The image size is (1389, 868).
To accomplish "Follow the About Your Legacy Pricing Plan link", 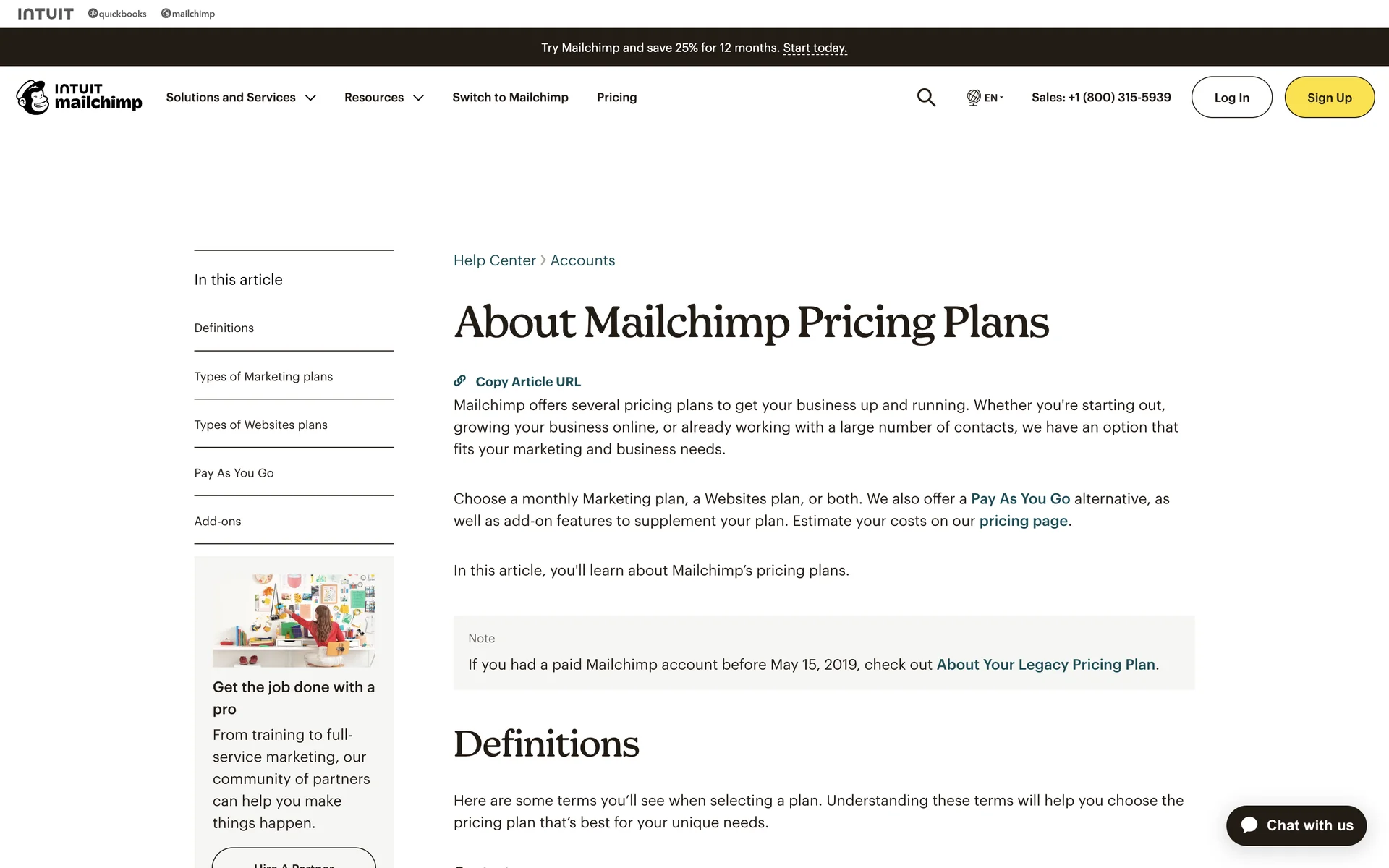I will (1045, 664).
